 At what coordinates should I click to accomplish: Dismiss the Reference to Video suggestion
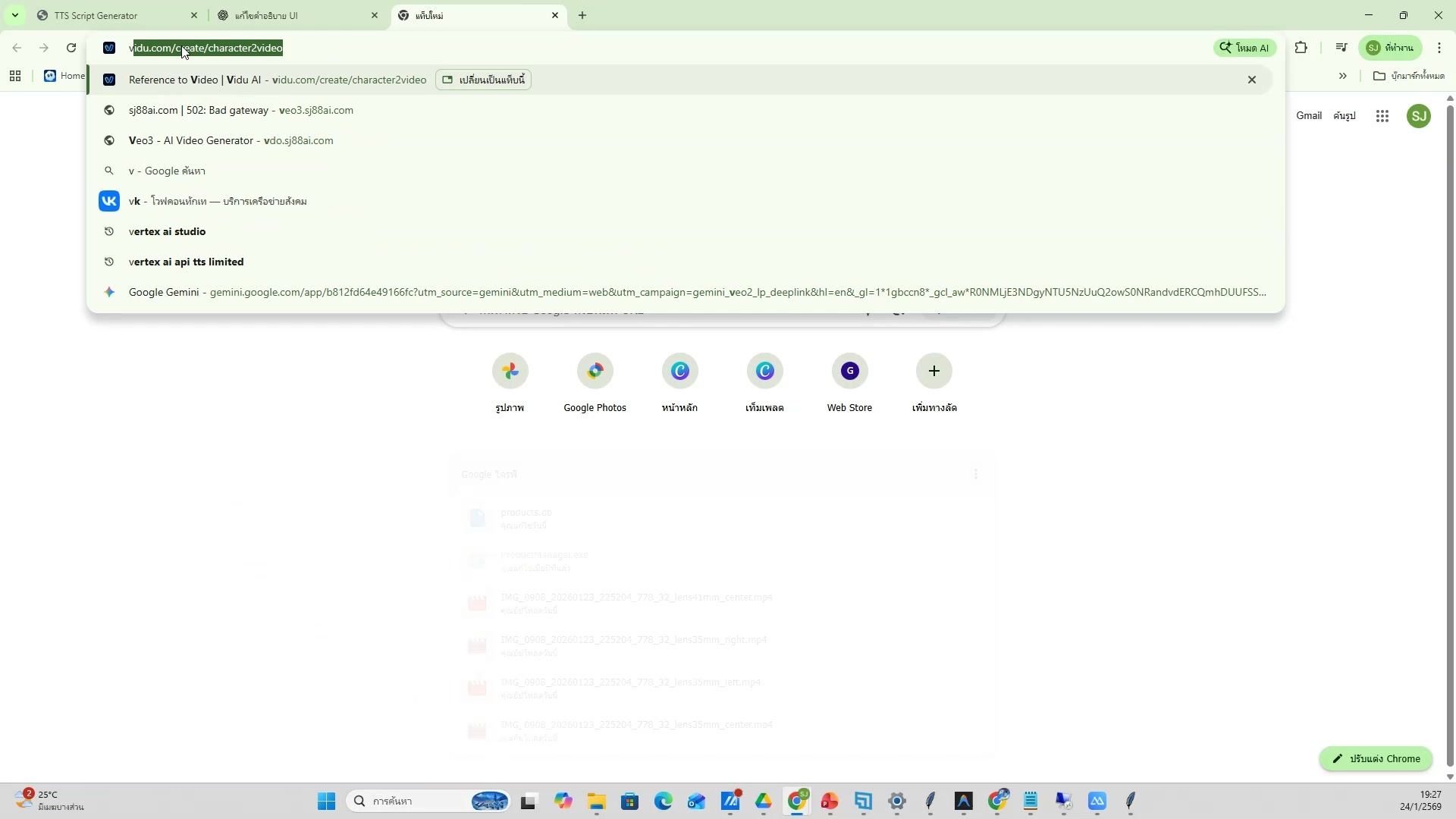click(1251, 79)
